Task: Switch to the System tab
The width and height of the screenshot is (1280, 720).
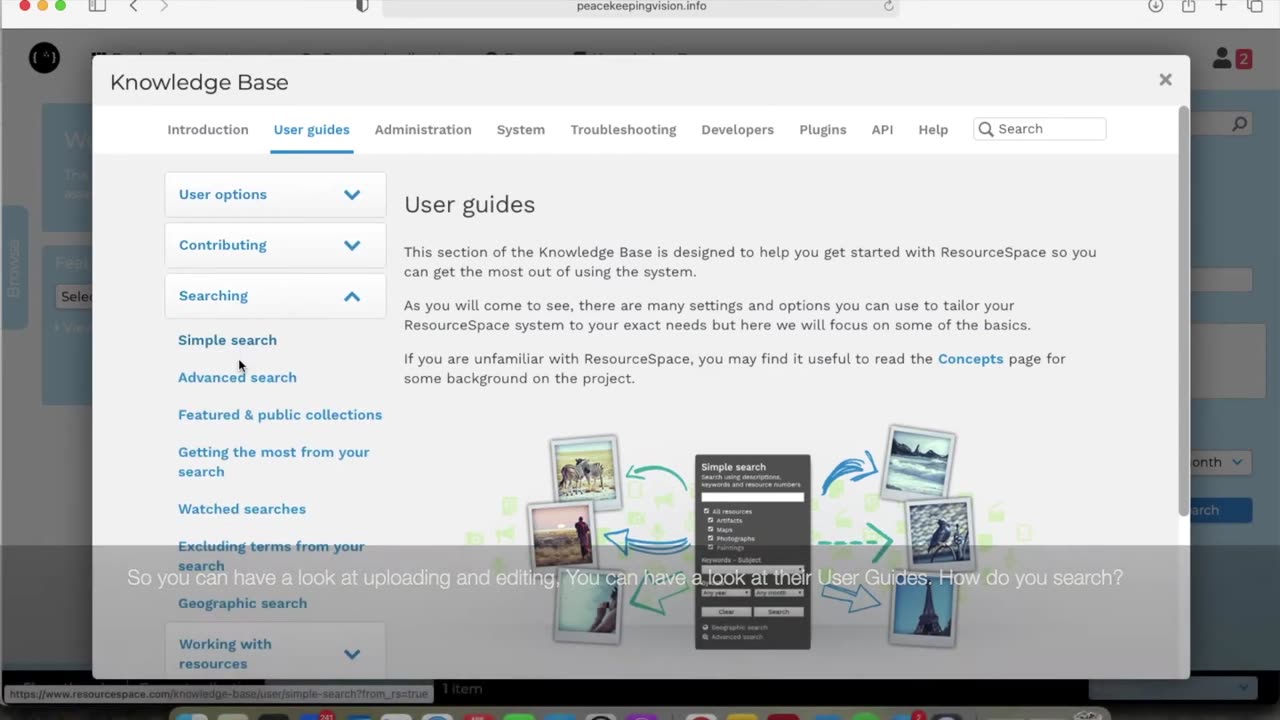Action: [x=521, y=130]
